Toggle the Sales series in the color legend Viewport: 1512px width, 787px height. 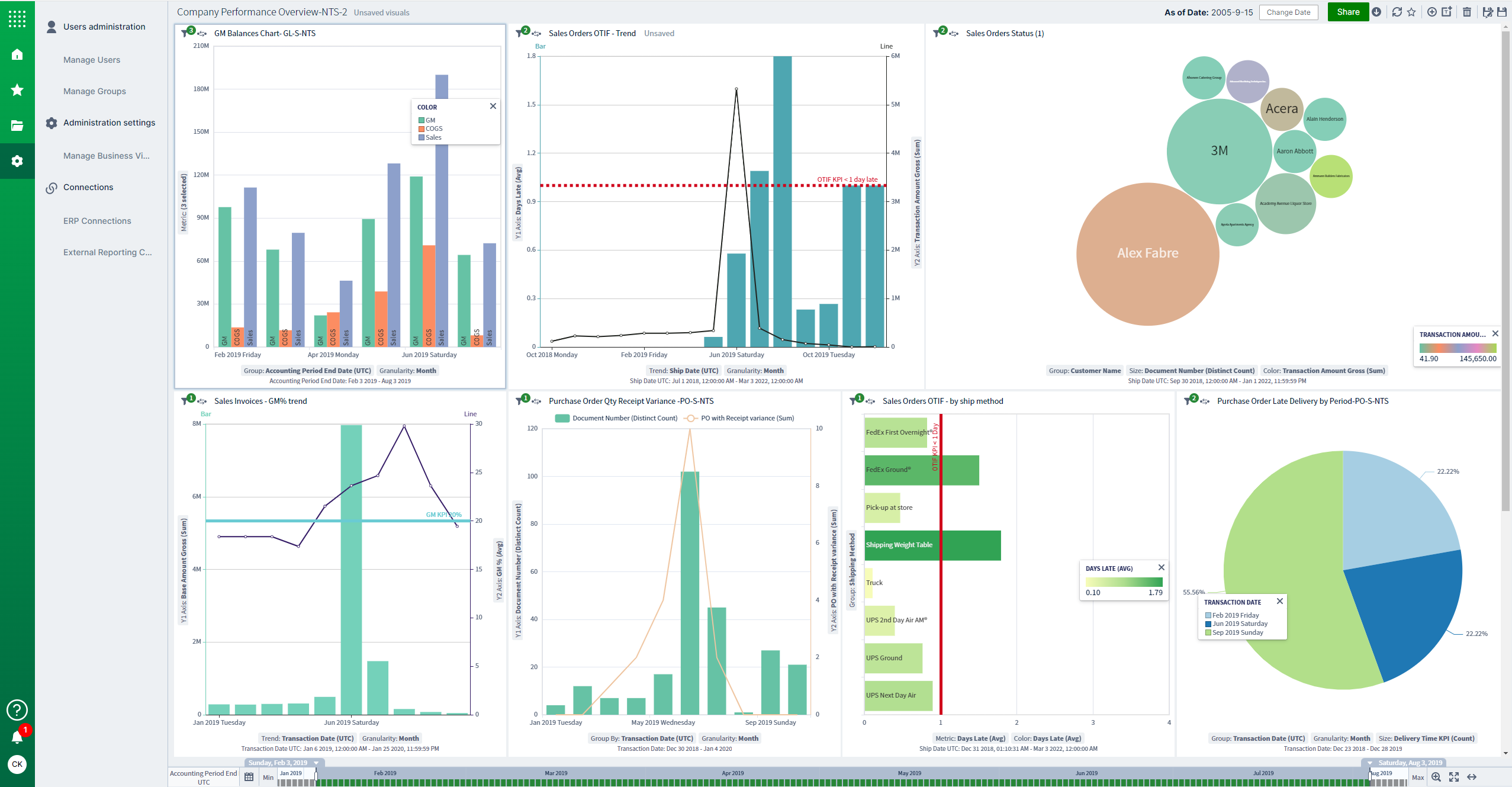pos(433,137)
